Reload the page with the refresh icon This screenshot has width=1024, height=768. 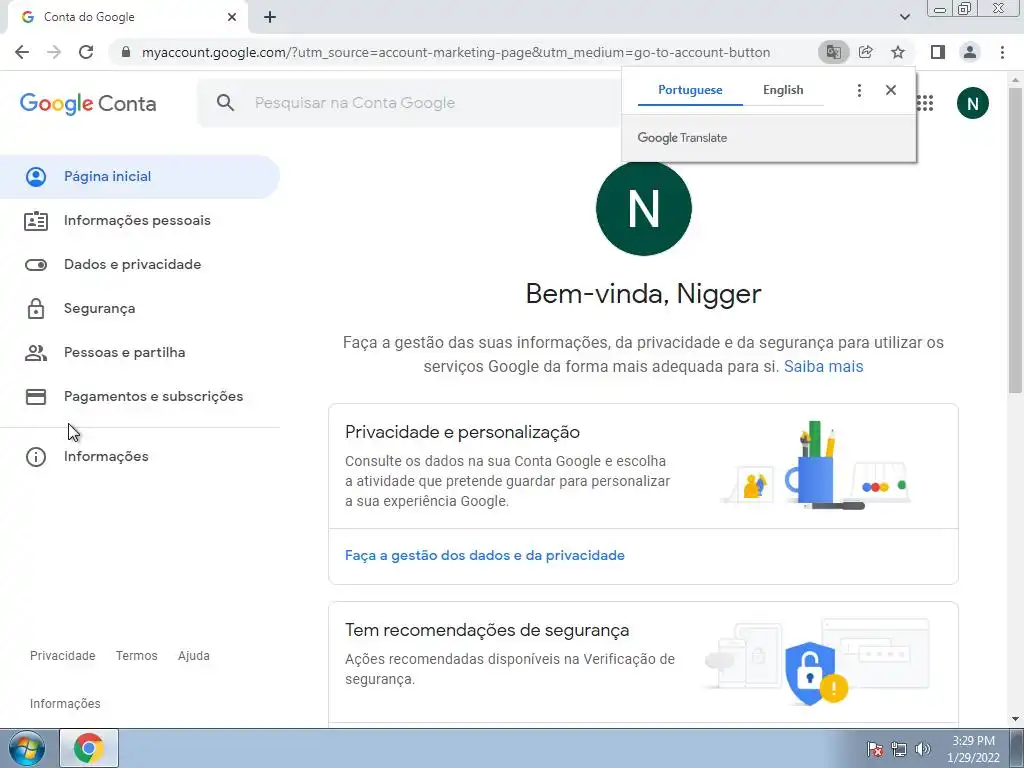(86, 52)
